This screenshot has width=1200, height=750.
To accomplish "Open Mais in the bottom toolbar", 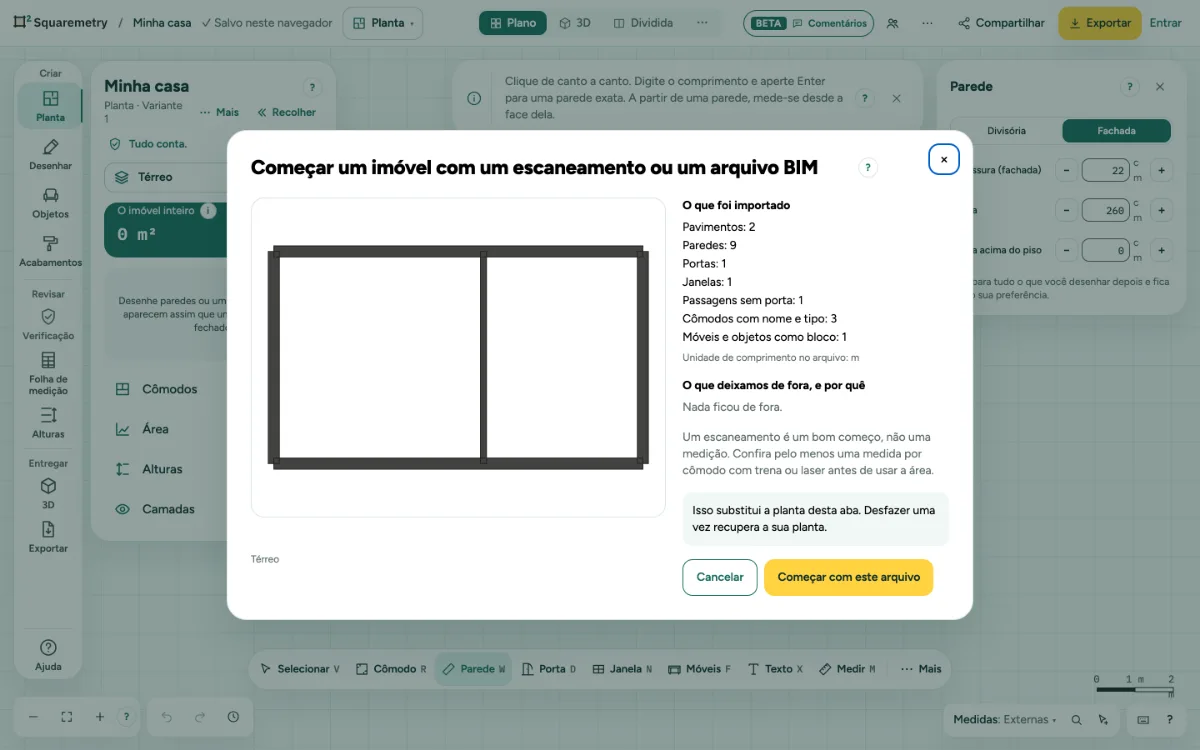I will point(921,669).
